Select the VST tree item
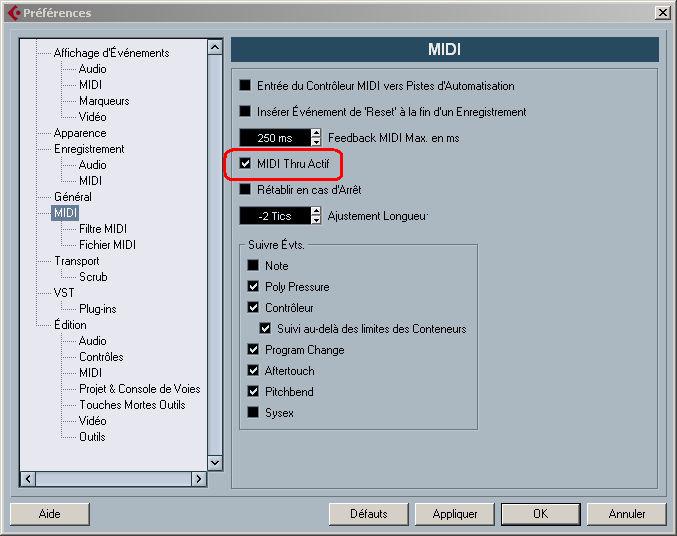Image resolution: width=677 pixels, height=536 pixels. pos(64,292)
